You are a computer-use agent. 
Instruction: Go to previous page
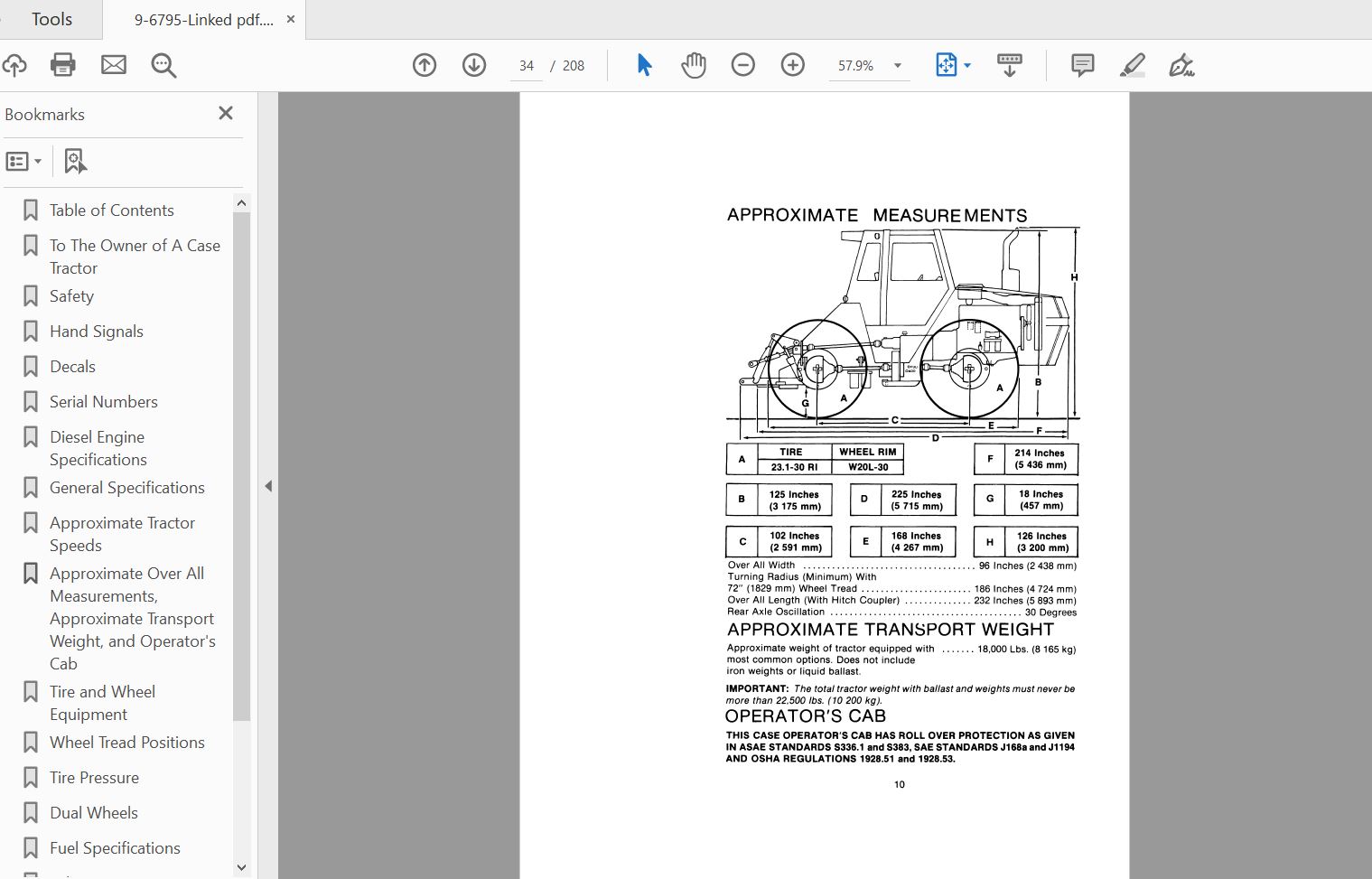click(x=424, y=64)
